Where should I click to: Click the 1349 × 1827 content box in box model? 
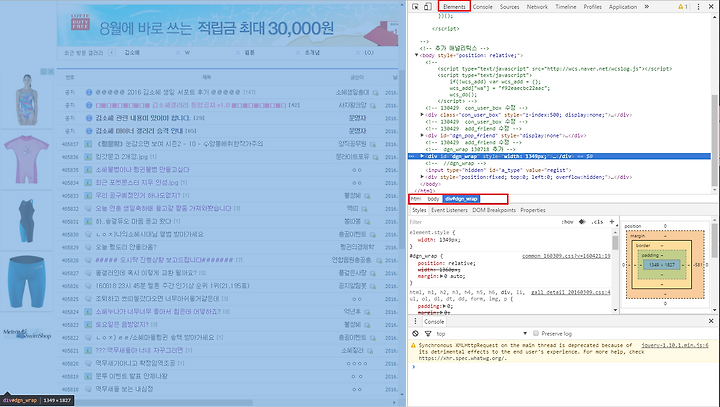coord(662,265)
